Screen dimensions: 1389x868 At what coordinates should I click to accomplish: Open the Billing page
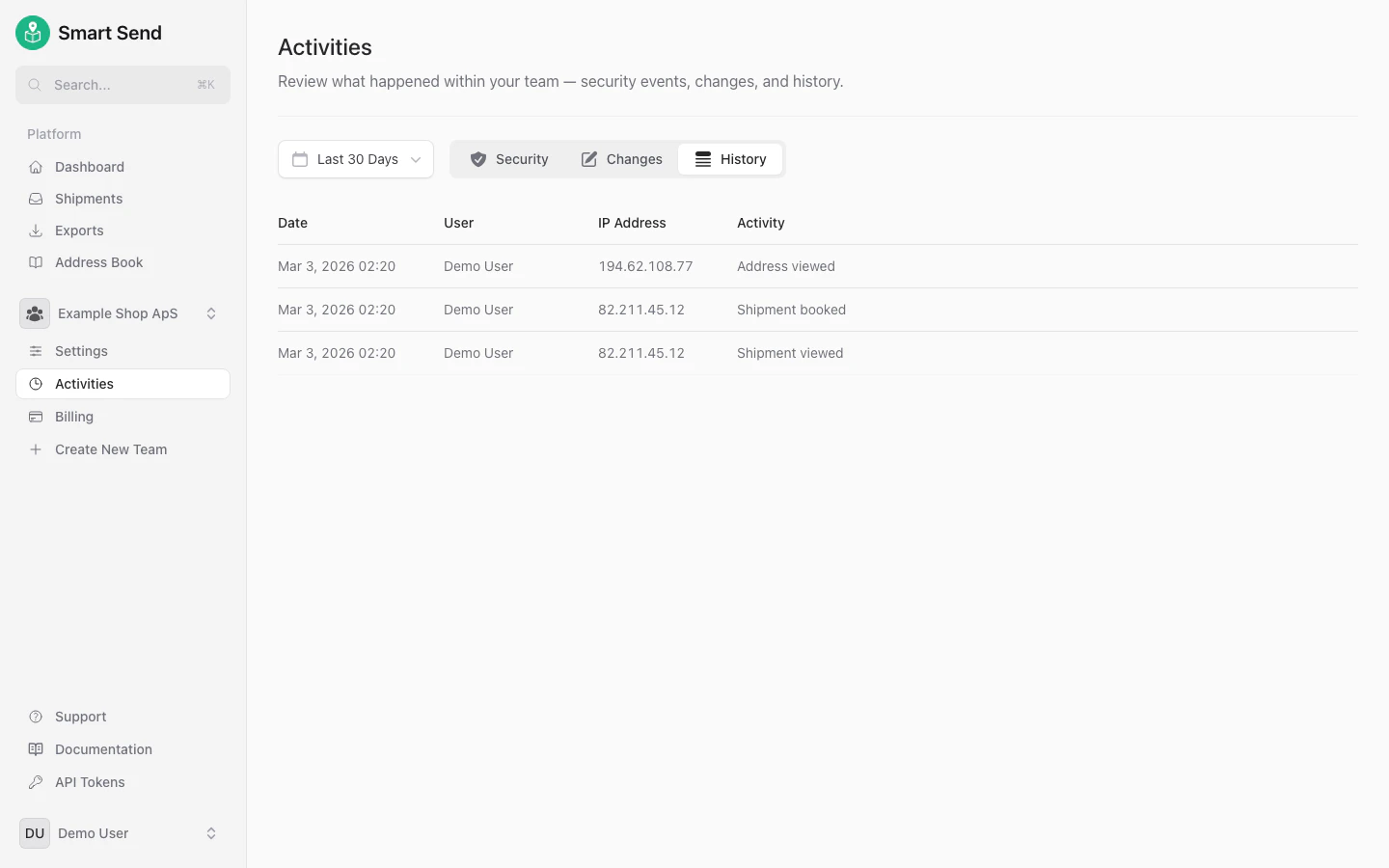(x=74, y=416)
